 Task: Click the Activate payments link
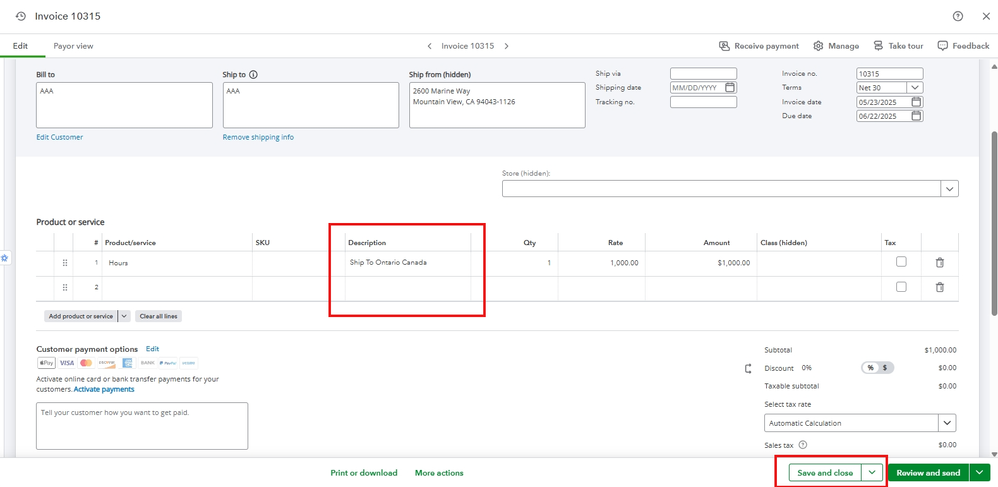tap(104, 389)
